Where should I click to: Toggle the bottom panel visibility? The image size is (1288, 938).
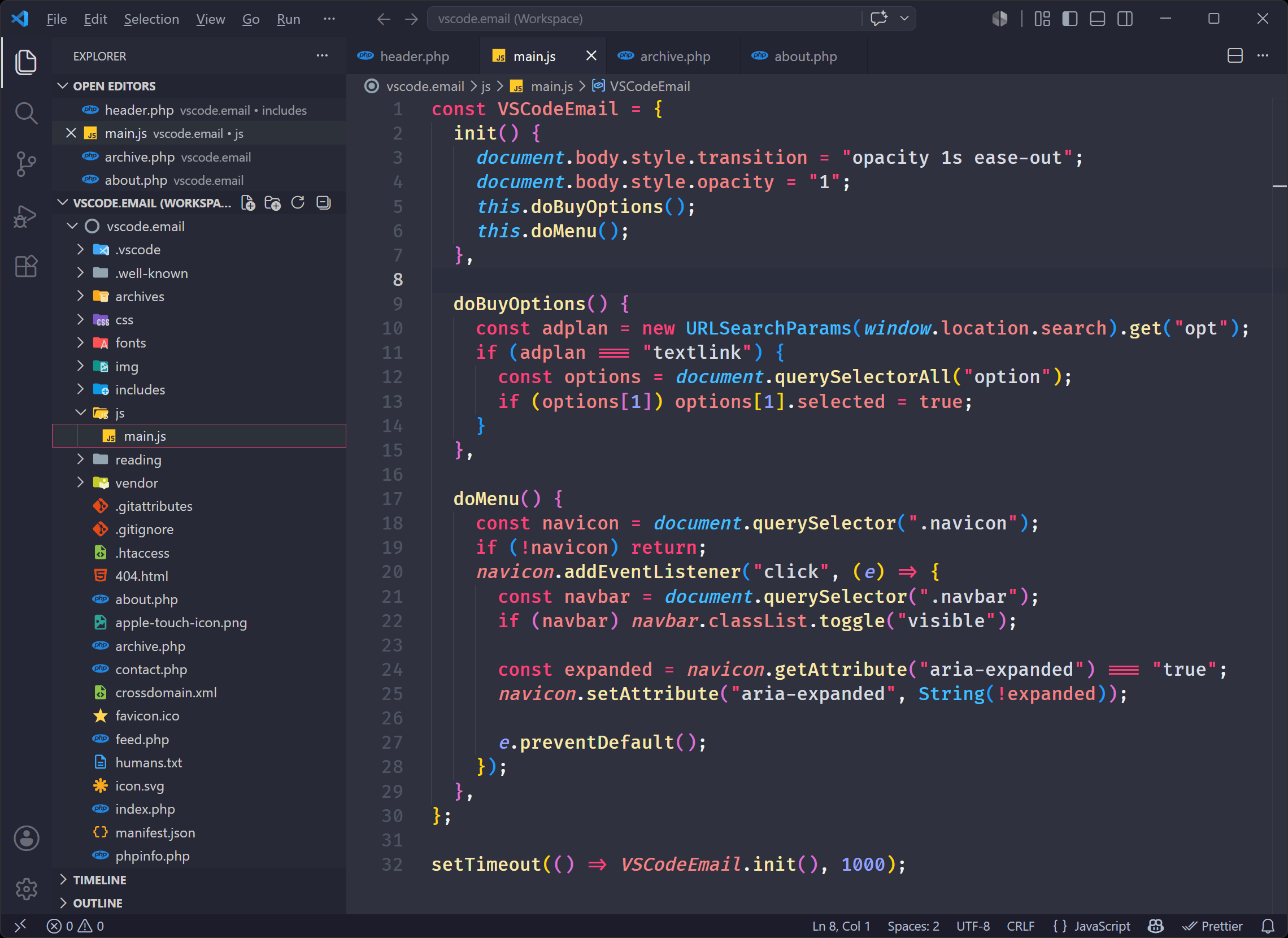pyautogui.click(x=1097, y=19)
